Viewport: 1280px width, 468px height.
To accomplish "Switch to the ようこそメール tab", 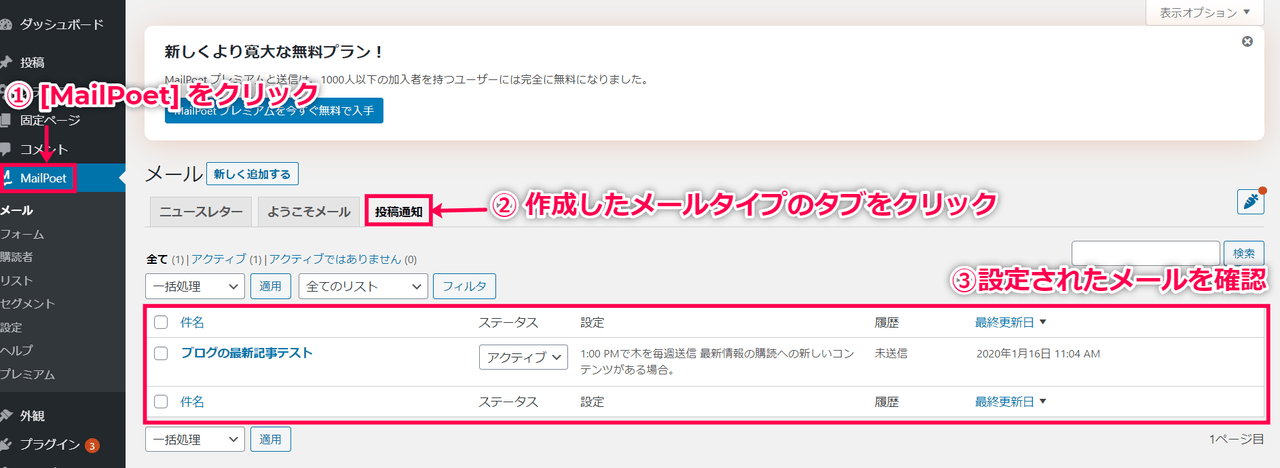I will pyautogui.click(x=309, y=212).
